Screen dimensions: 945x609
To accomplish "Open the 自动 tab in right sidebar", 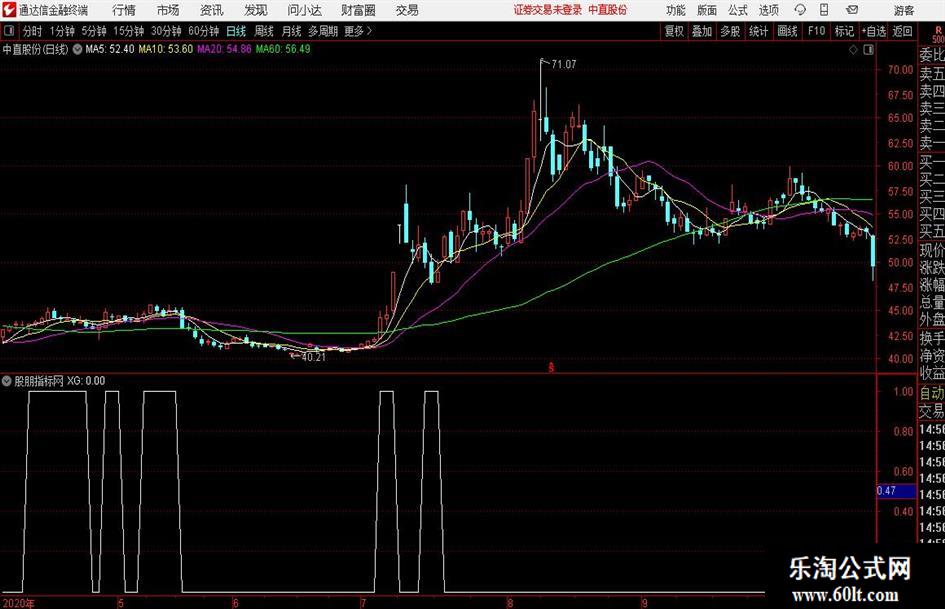I will [x=931, y=393].
